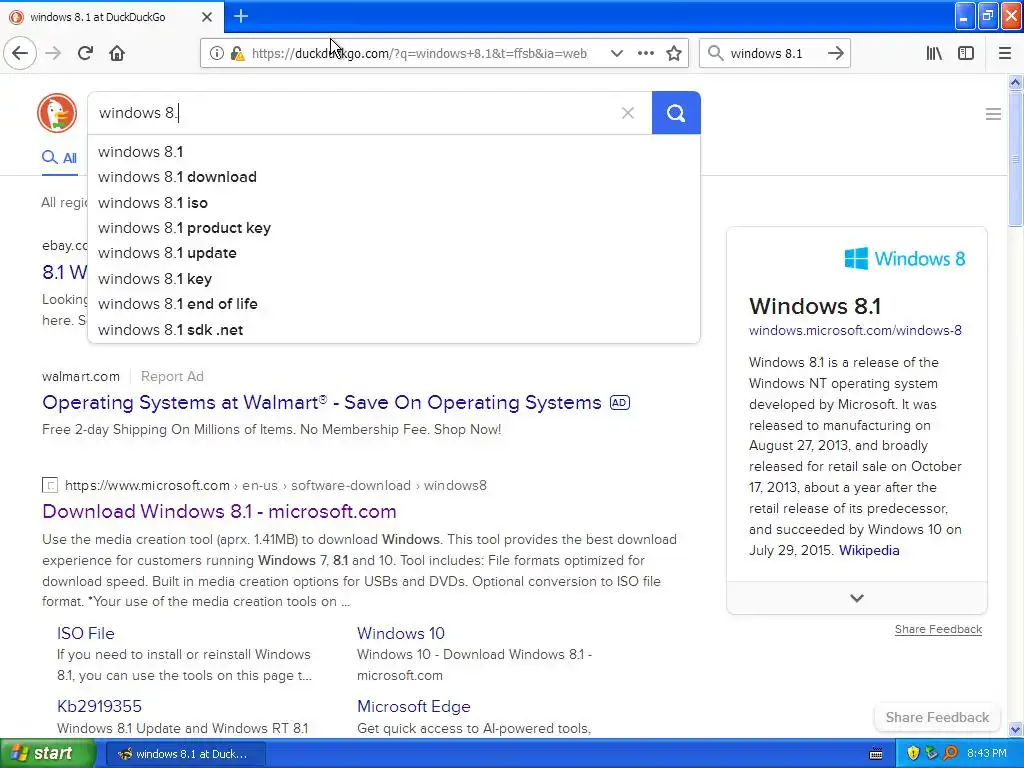Open the Firefox hamburger menu

[x=1005, y=54]
